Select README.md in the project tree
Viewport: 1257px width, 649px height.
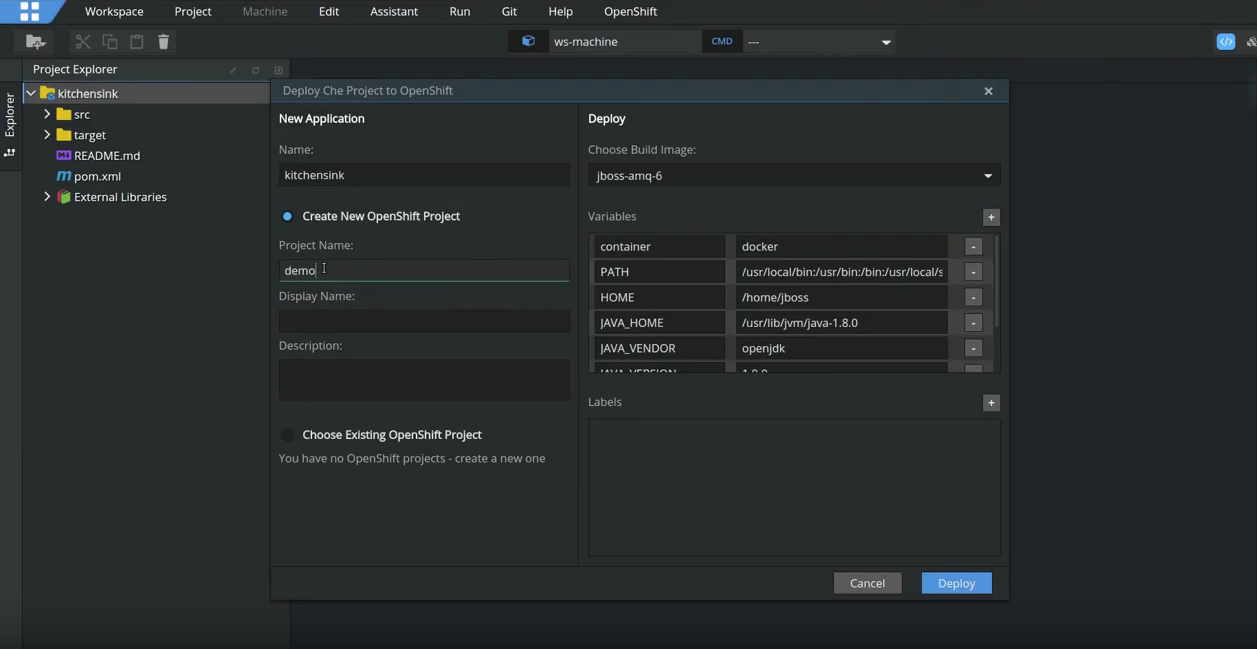pos(107,156)
